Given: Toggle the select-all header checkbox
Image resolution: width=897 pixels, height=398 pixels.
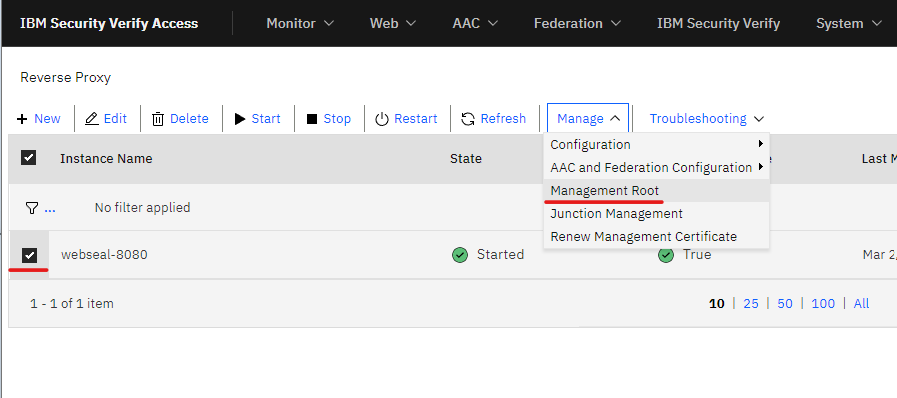Looking at the screenshot, I should [29, 157].
